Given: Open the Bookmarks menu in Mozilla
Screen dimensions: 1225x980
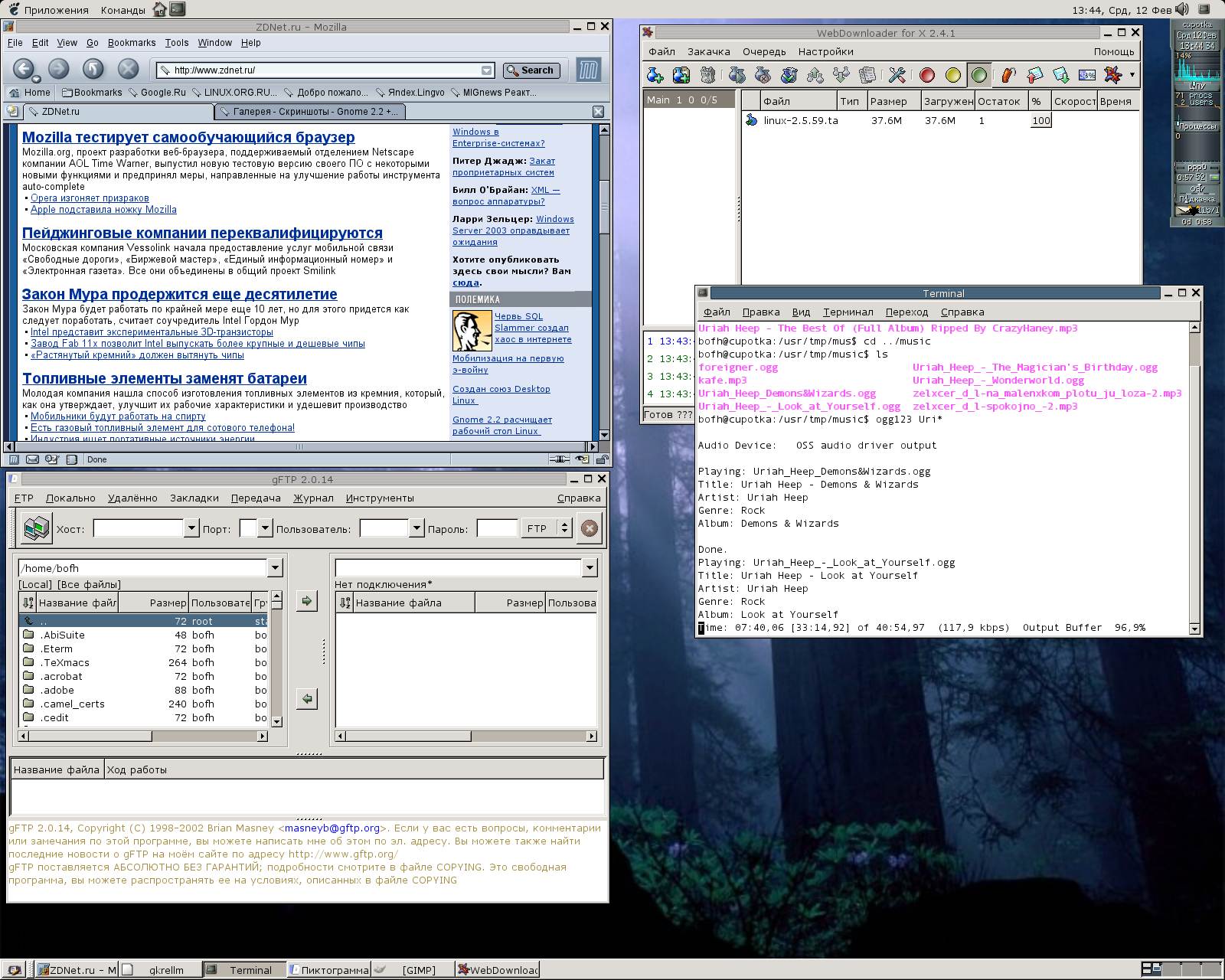Looking at the screenshot, I should click(132, 43).
